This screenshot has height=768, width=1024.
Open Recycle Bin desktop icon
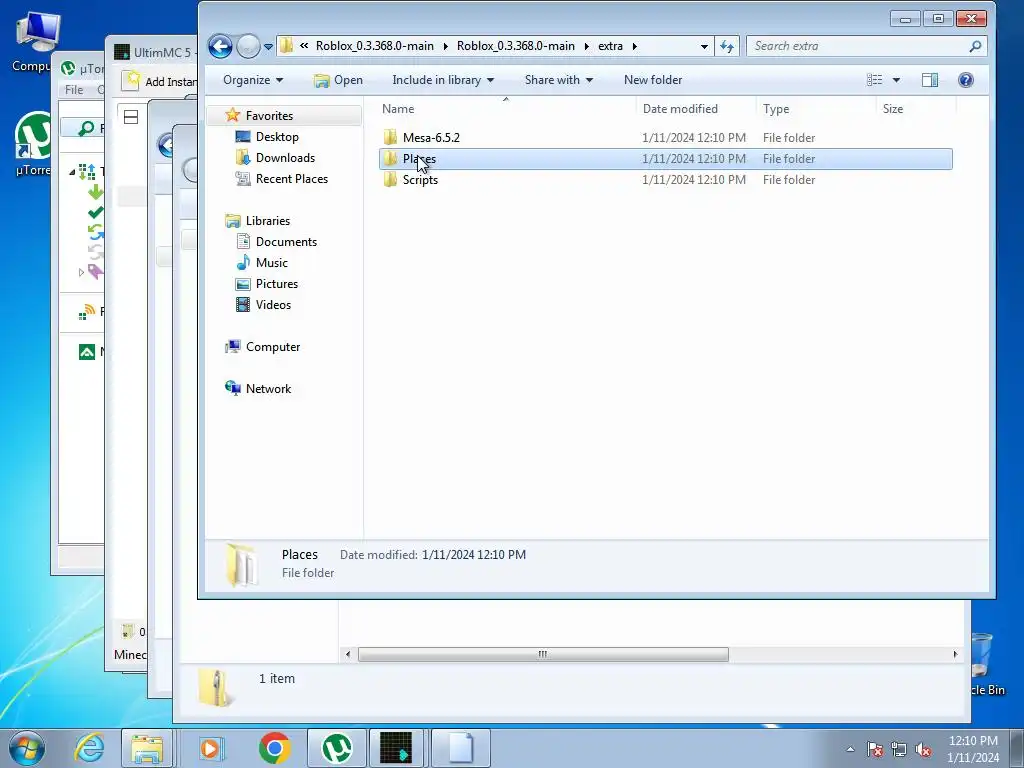[x=986, y=665]
